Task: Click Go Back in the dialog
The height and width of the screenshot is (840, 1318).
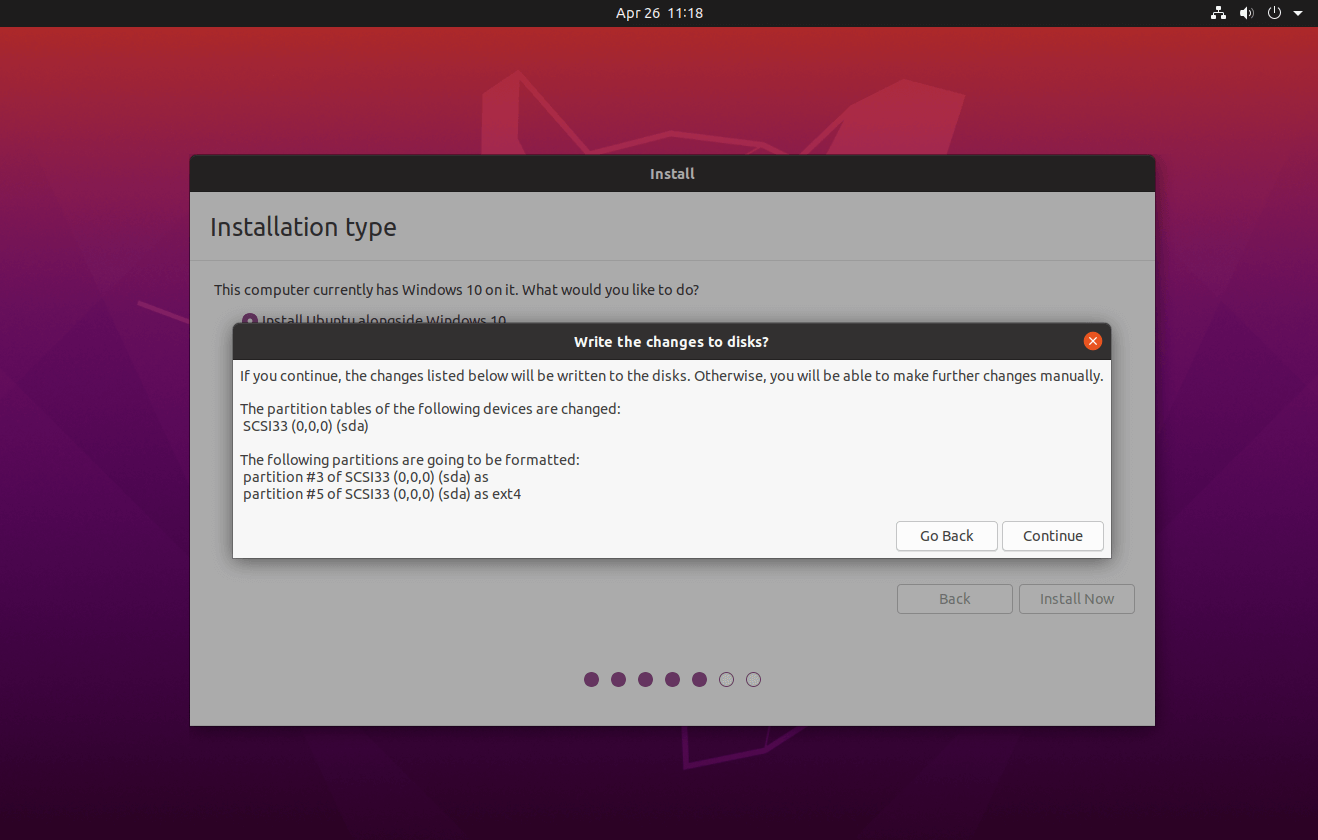Action: click(x=946, y=536)
